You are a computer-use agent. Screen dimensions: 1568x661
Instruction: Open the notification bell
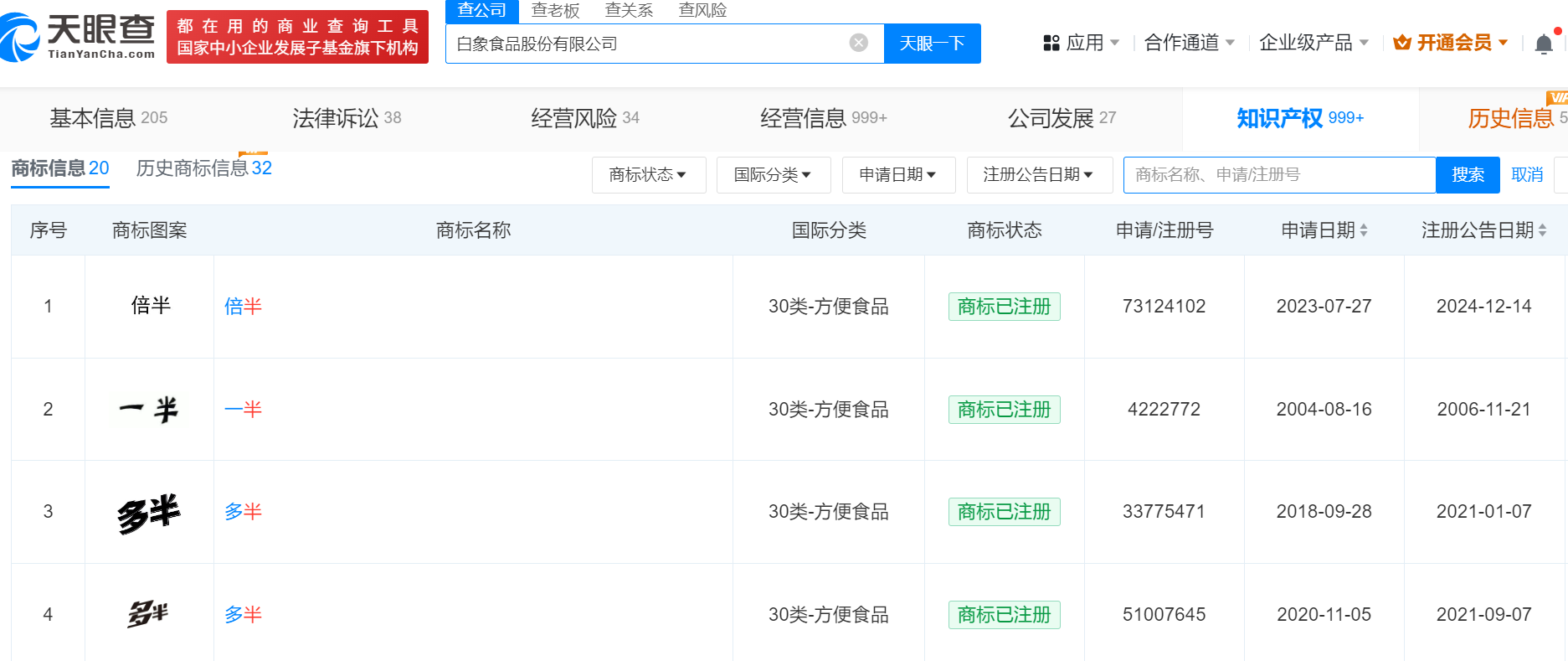coord(1545,44)
